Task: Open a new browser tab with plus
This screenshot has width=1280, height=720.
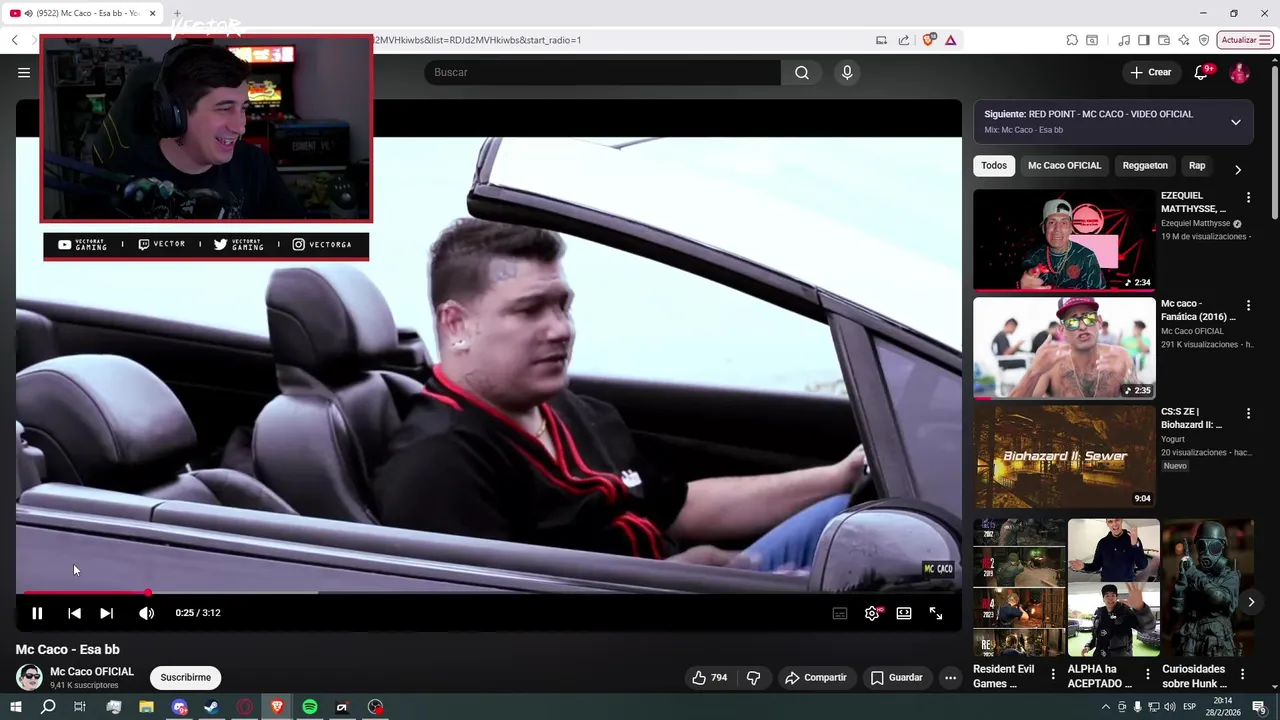Action: (177, 13)
